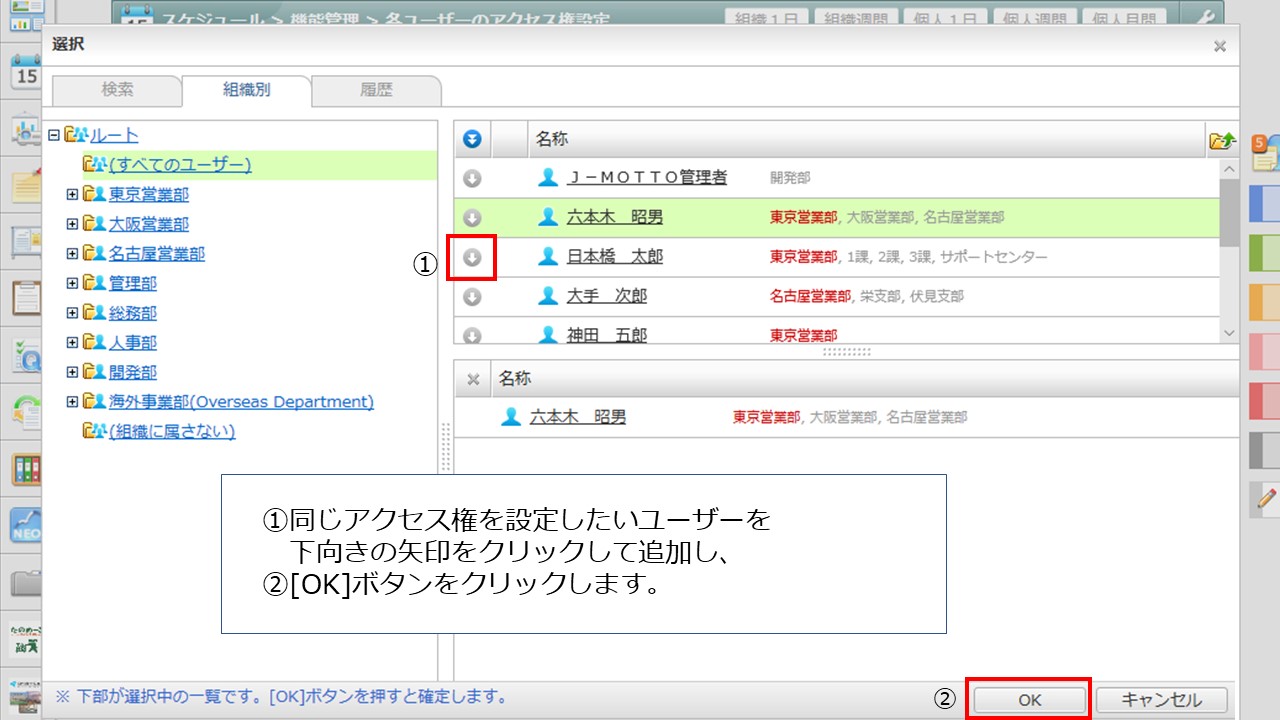
Task: Collapse the ルート tree node
Action: tap(54, 135)
